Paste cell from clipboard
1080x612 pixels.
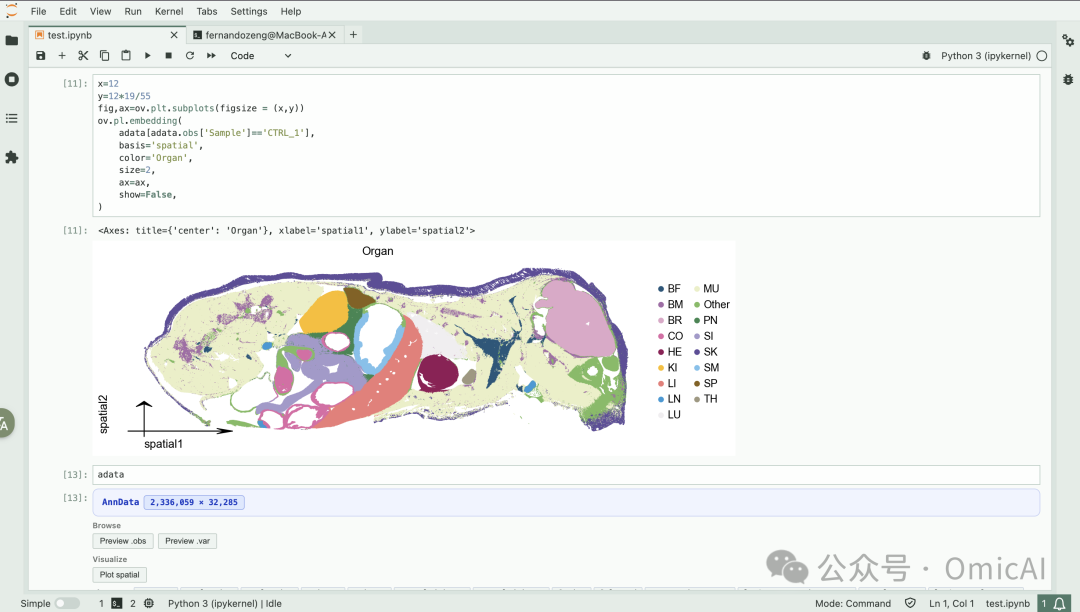pyautogui.click(x=126, y=56)
